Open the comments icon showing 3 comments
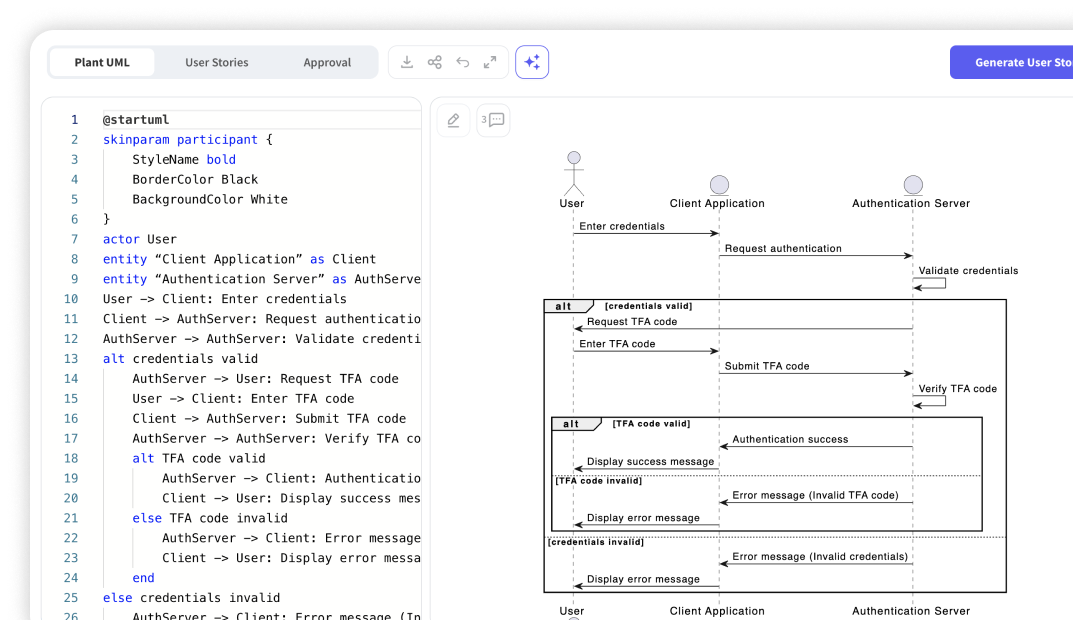The image size is (1073, 620). tap(492, 119)
